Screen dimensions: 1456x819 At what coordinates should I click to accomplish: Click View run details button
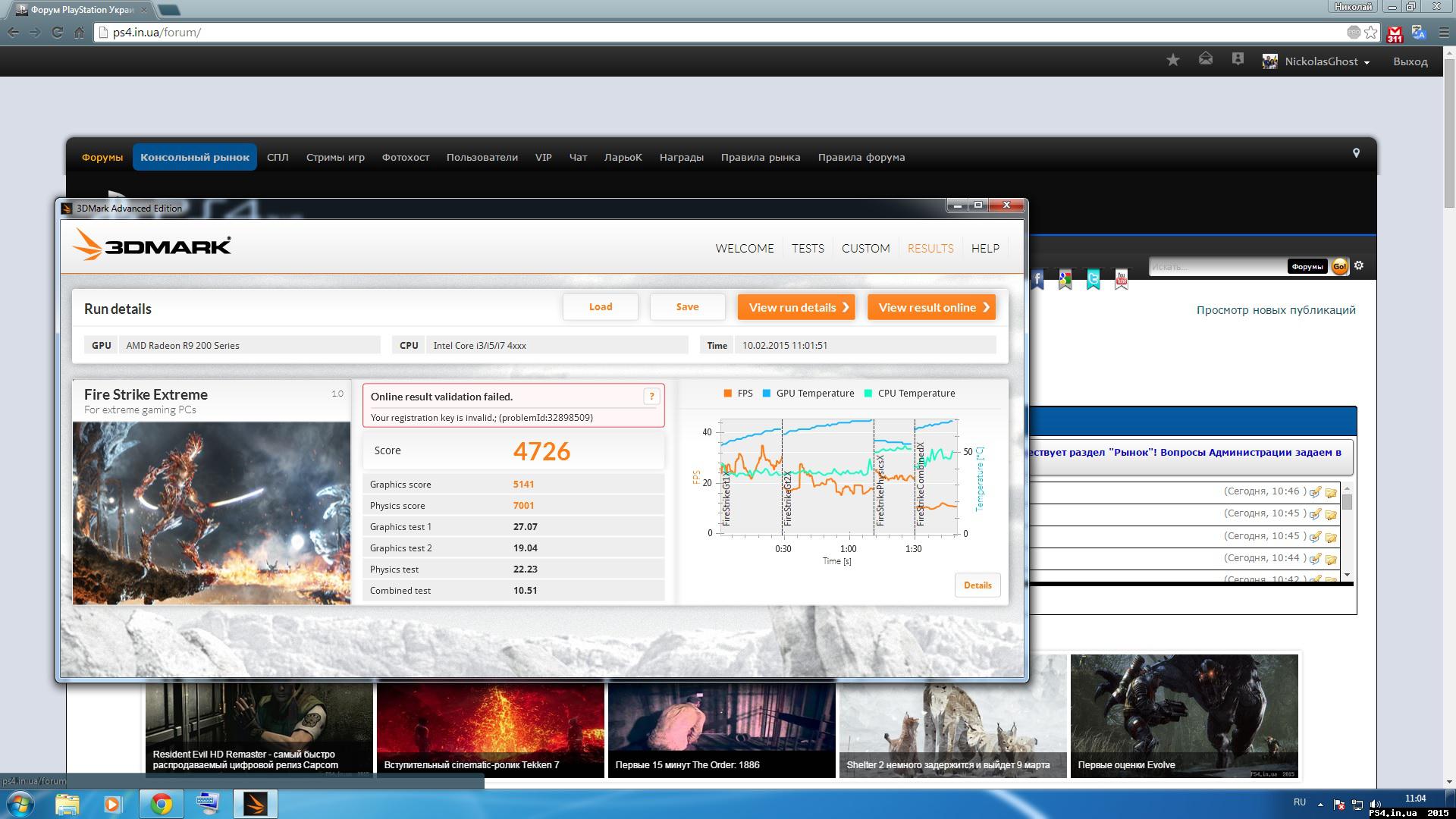tap(796, 307)
